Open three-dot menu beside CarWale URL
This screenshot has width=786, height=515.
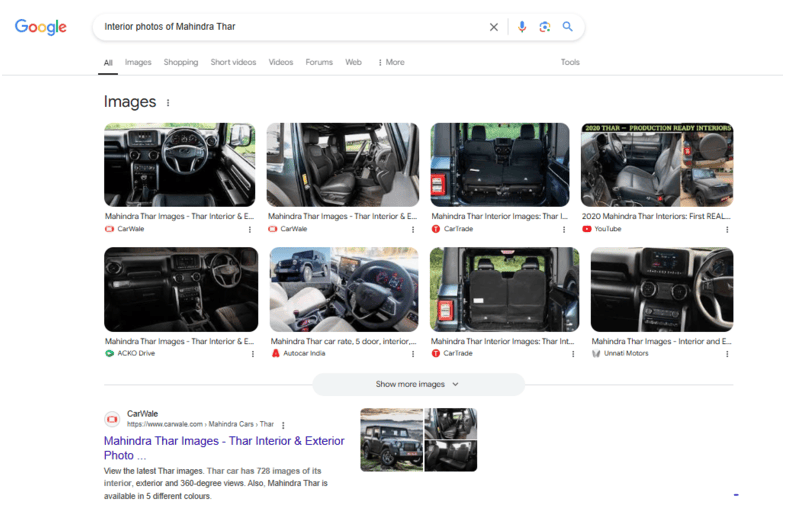click(x=283, y=425)
